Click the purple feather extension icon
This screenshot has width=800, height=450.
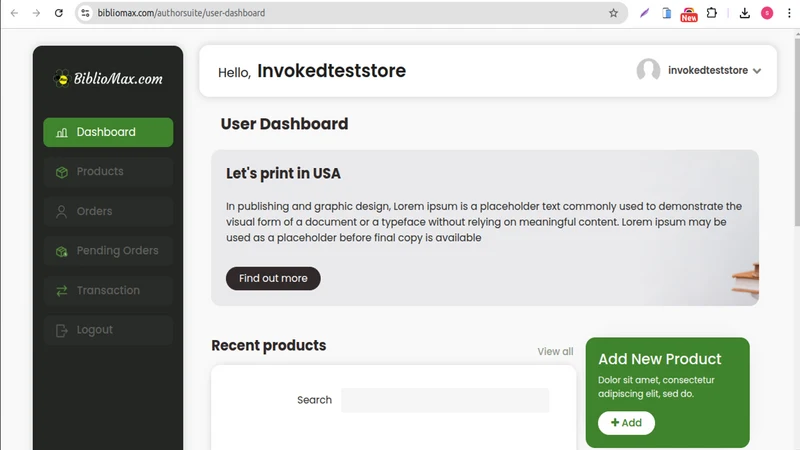click(644, 13)
